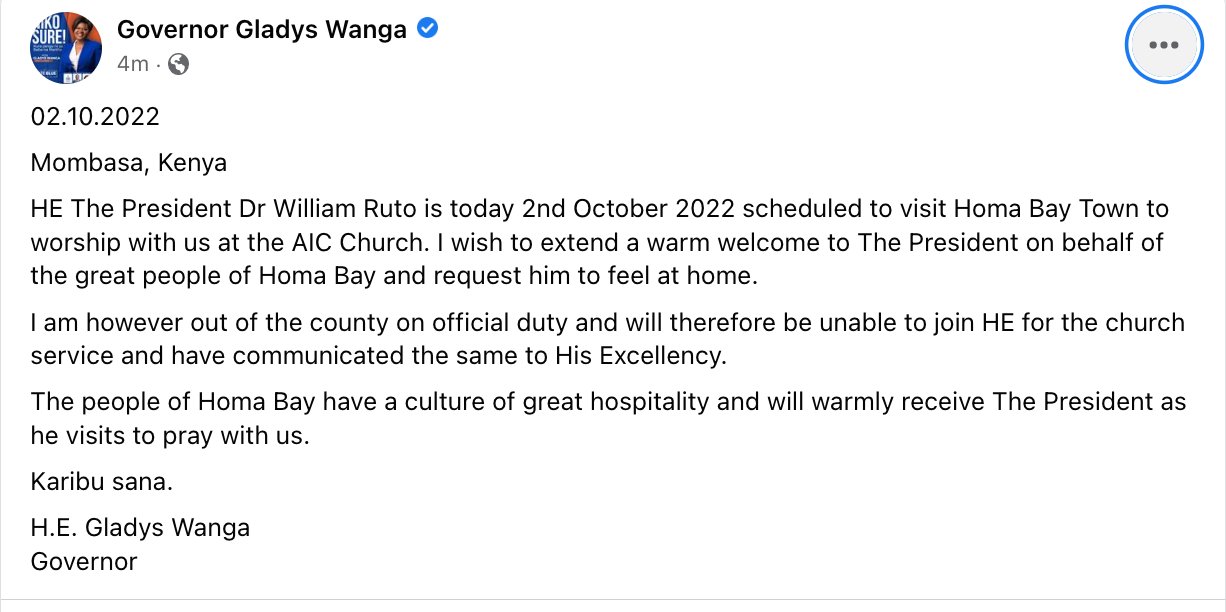
Task: Click the 4m post timestamp
Action: 132,65
